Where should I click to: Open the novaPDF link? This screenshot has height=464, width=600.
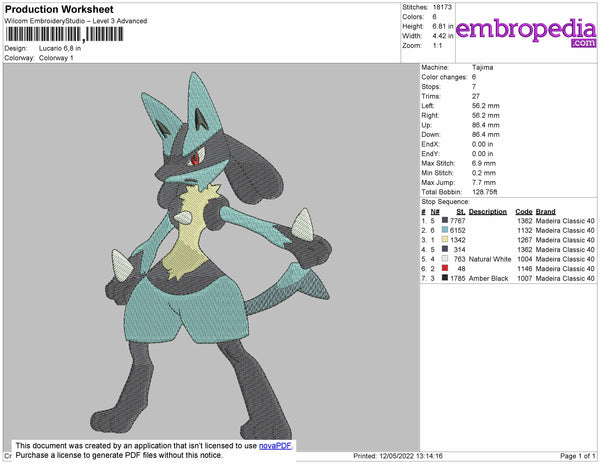pos(275,446)
